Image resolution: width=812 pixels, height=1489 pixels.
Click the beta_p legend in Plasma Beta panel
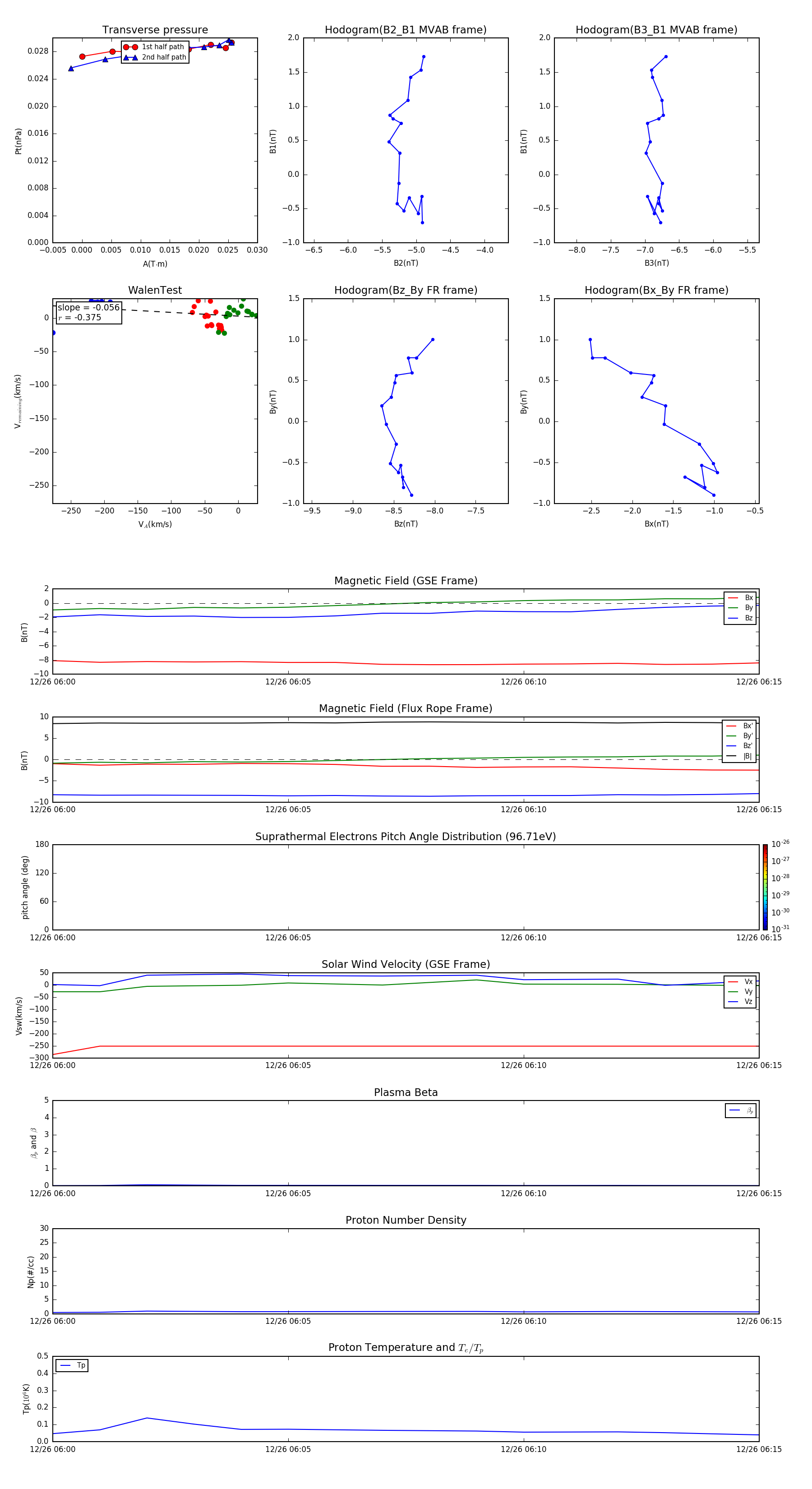741,1110
